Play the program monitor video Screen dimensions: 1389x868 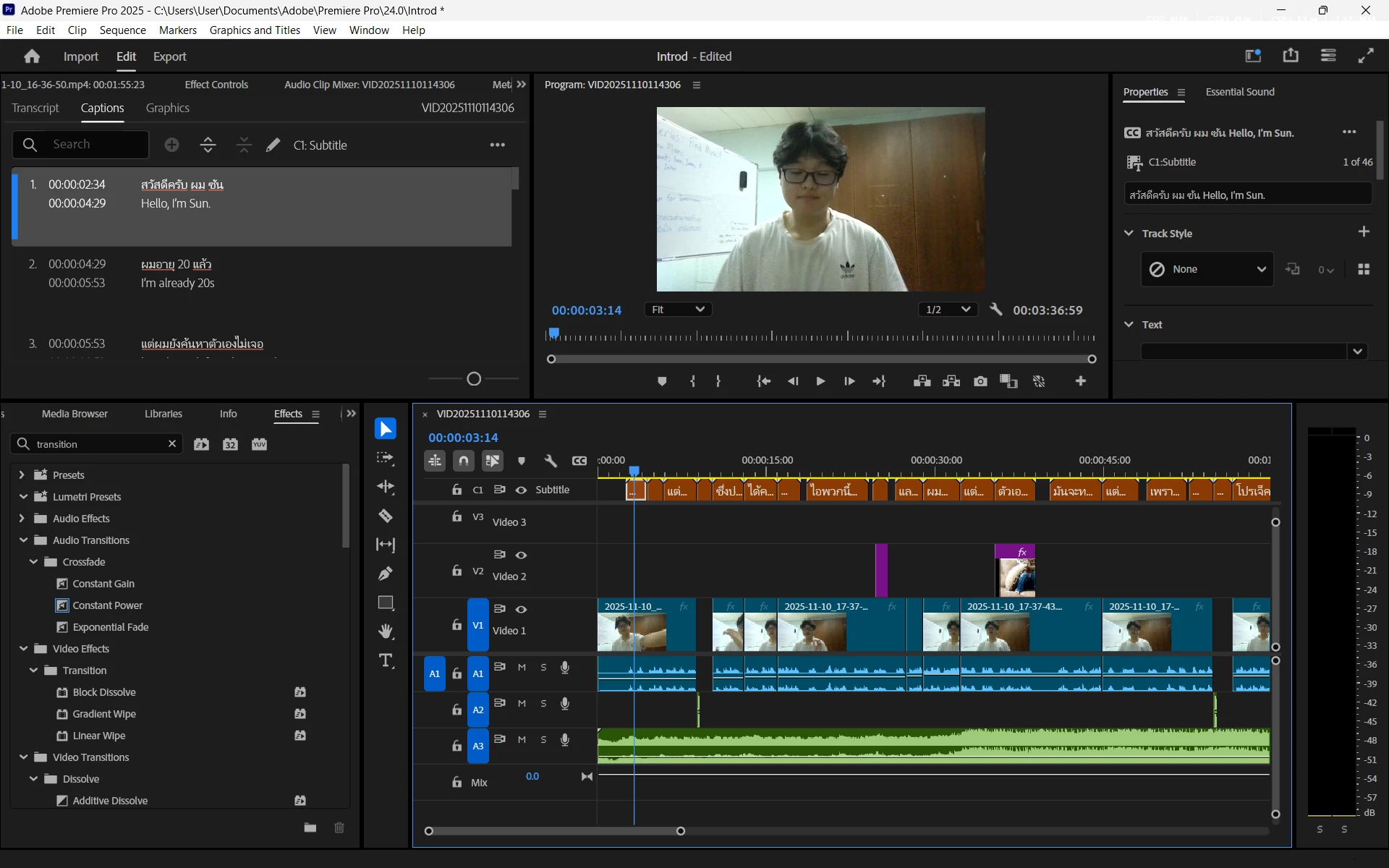pos(820,381)
